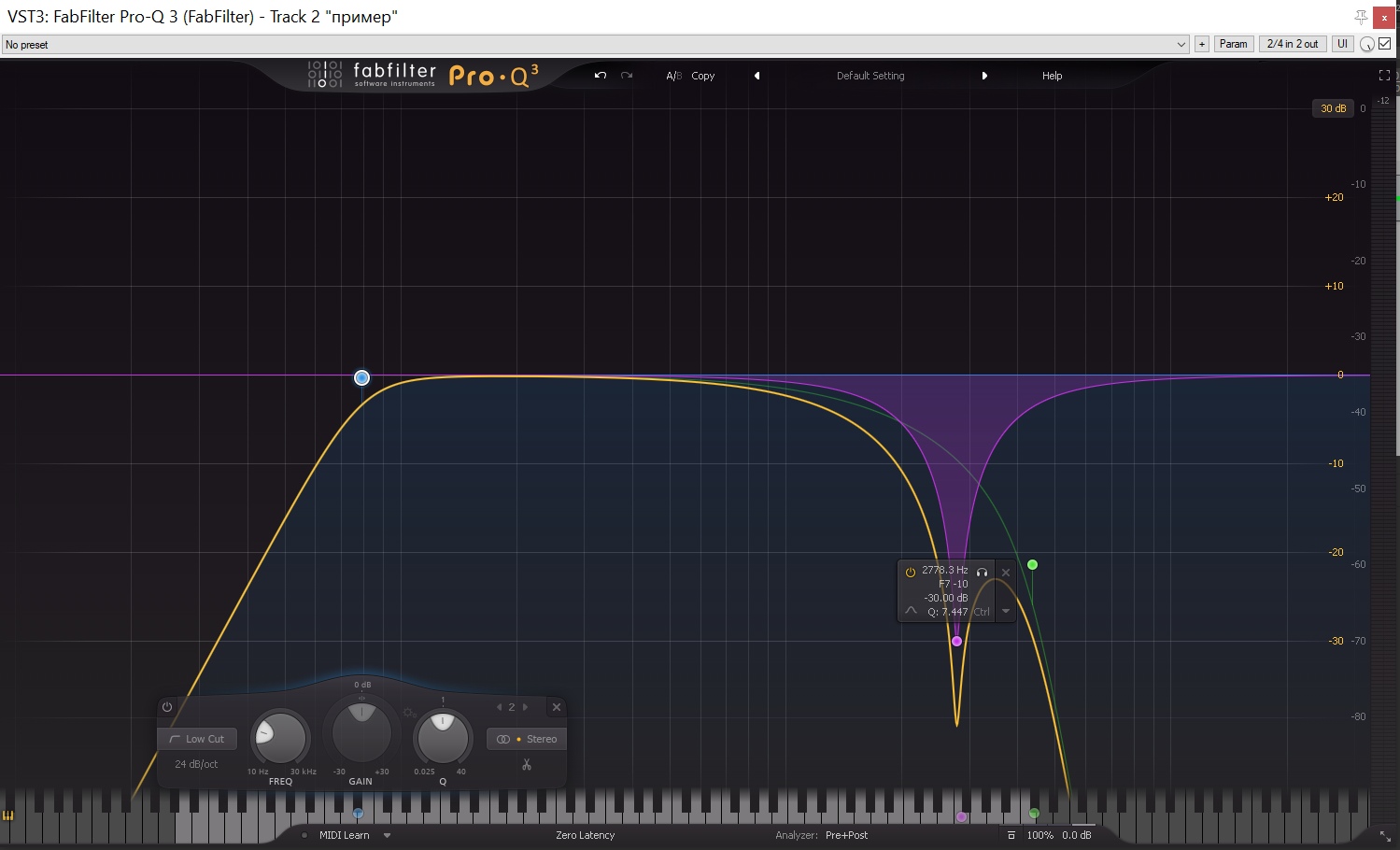Enter full screen mode
Image resolution: width=1400 pixels, height=850 pixels.
click(1384, 76)
